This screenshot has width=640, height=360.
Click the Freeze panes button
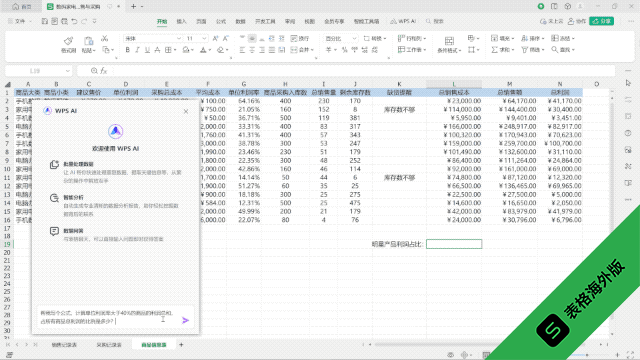coord(563,38)
